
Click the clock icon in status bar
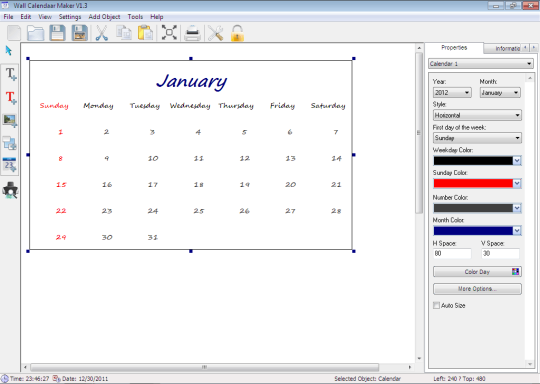click(4, 378)
